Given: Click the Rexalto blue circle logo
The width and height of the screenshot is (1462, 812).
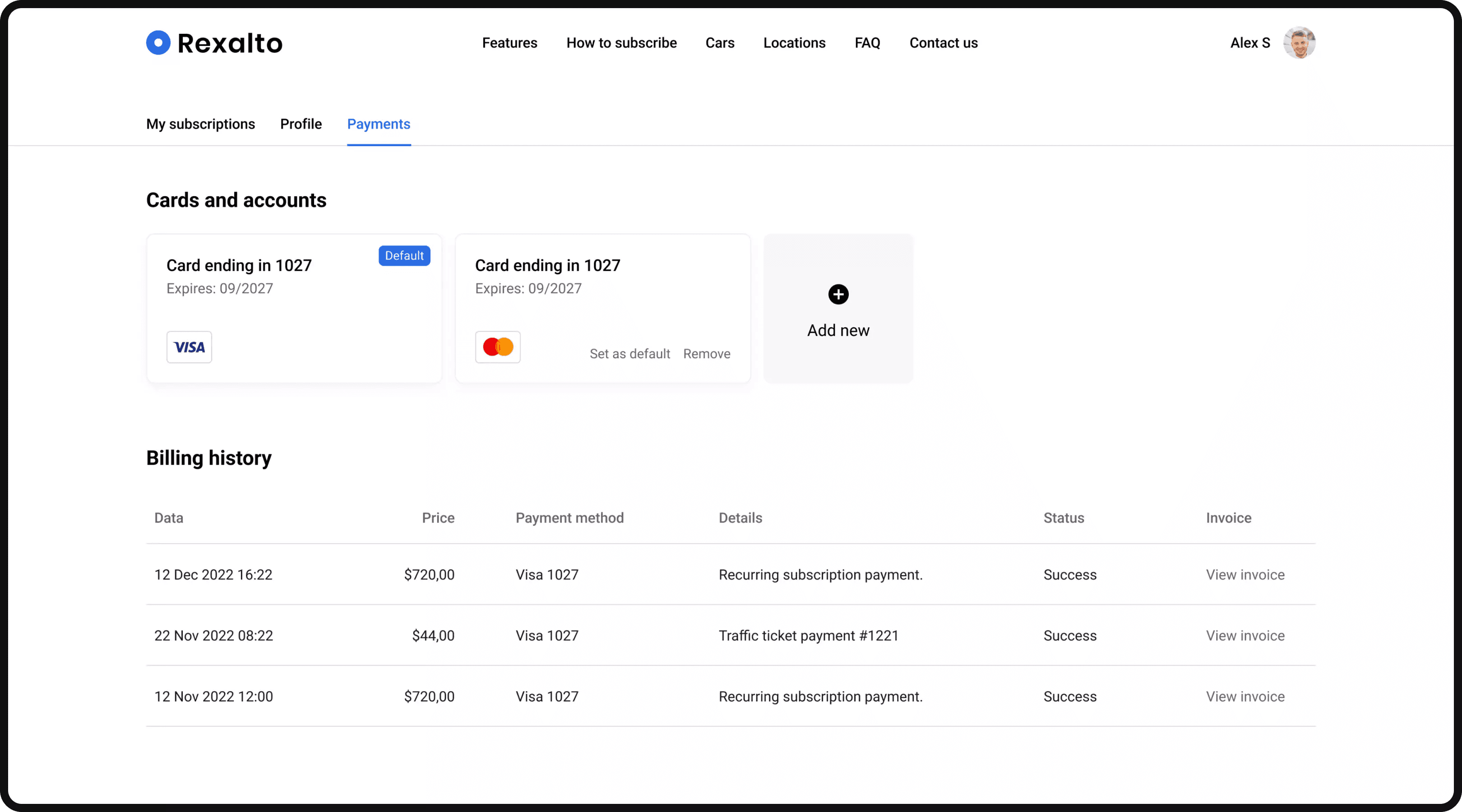Looking at the screenshot, I should coord(158,42).
